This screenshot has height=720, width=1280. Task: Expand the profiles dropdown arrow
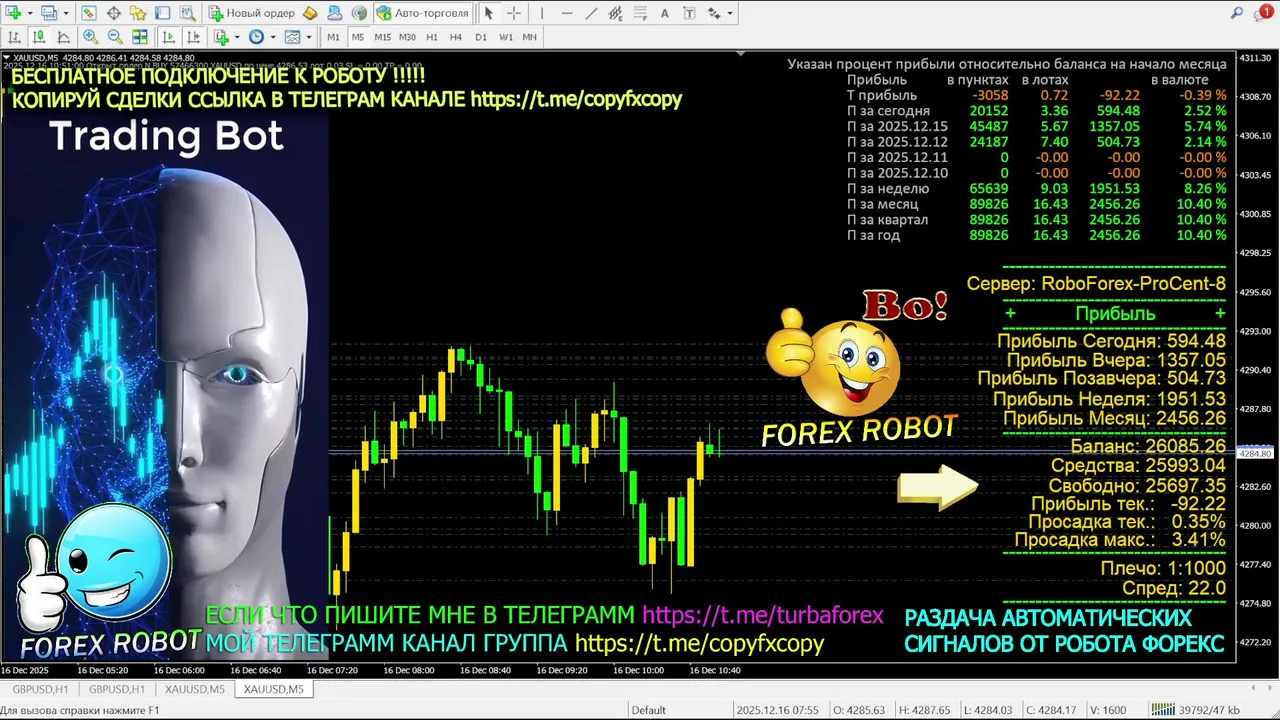pos(66,13)
